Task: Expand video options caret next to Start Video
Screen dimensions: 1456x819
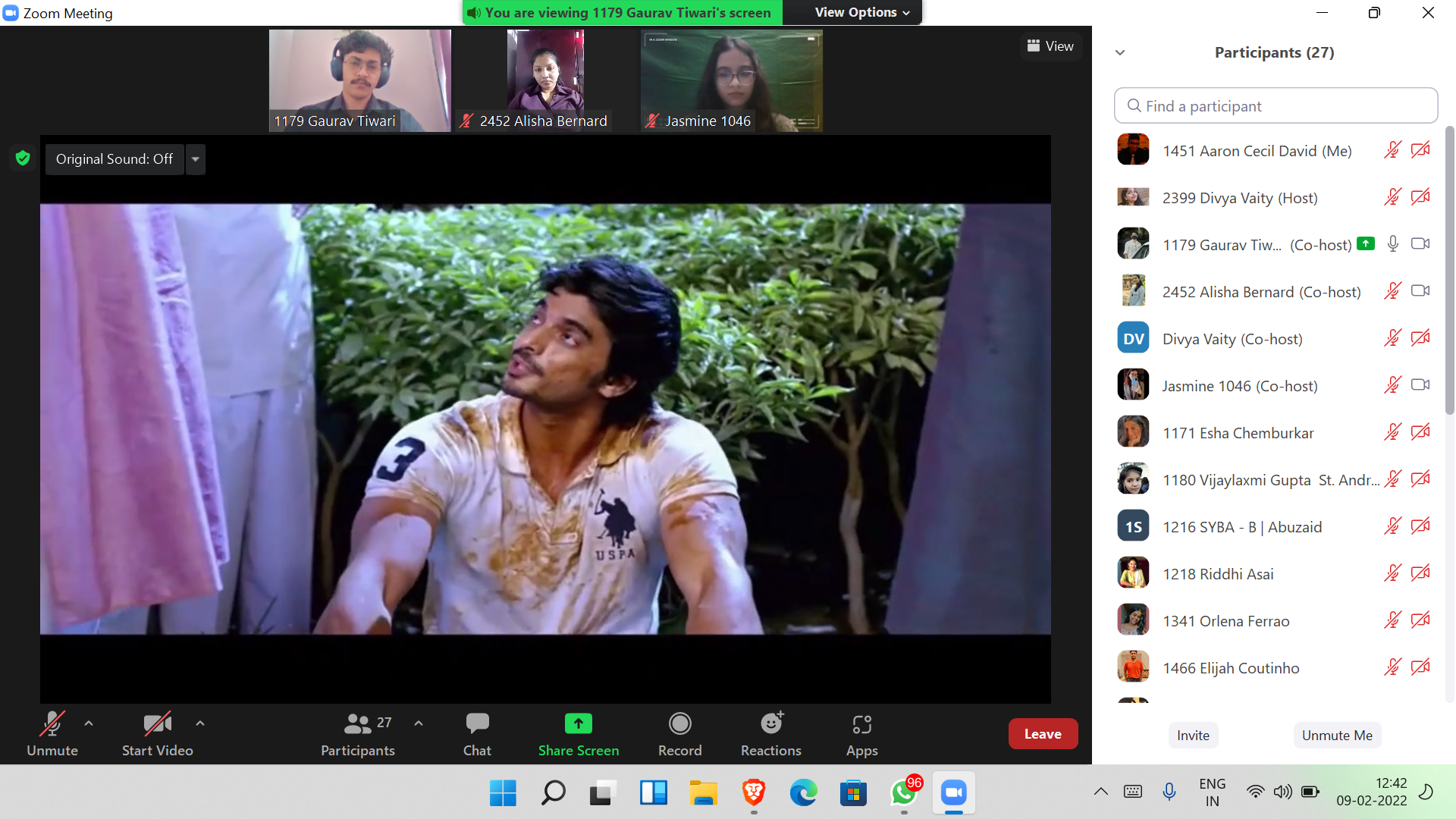Action: point(200,723)
